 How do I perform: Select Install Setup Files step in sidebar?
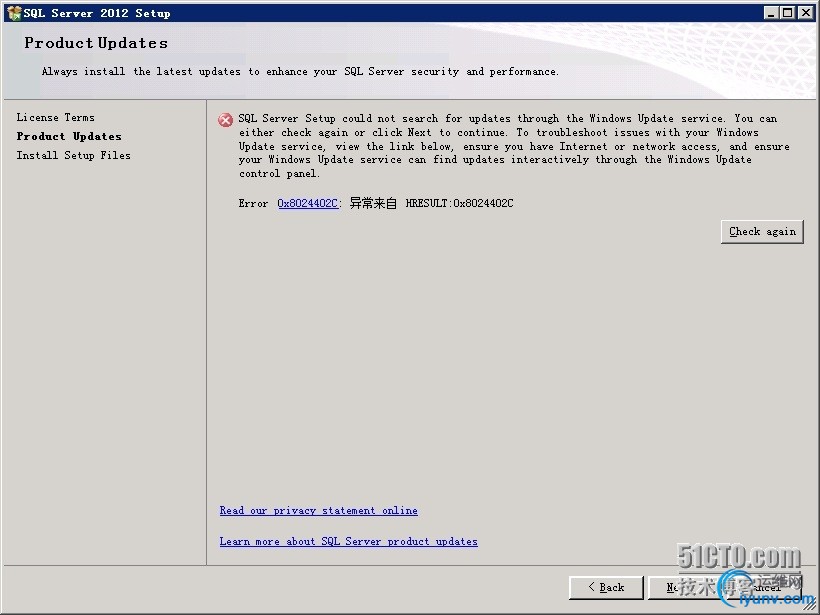click(73, 155)
